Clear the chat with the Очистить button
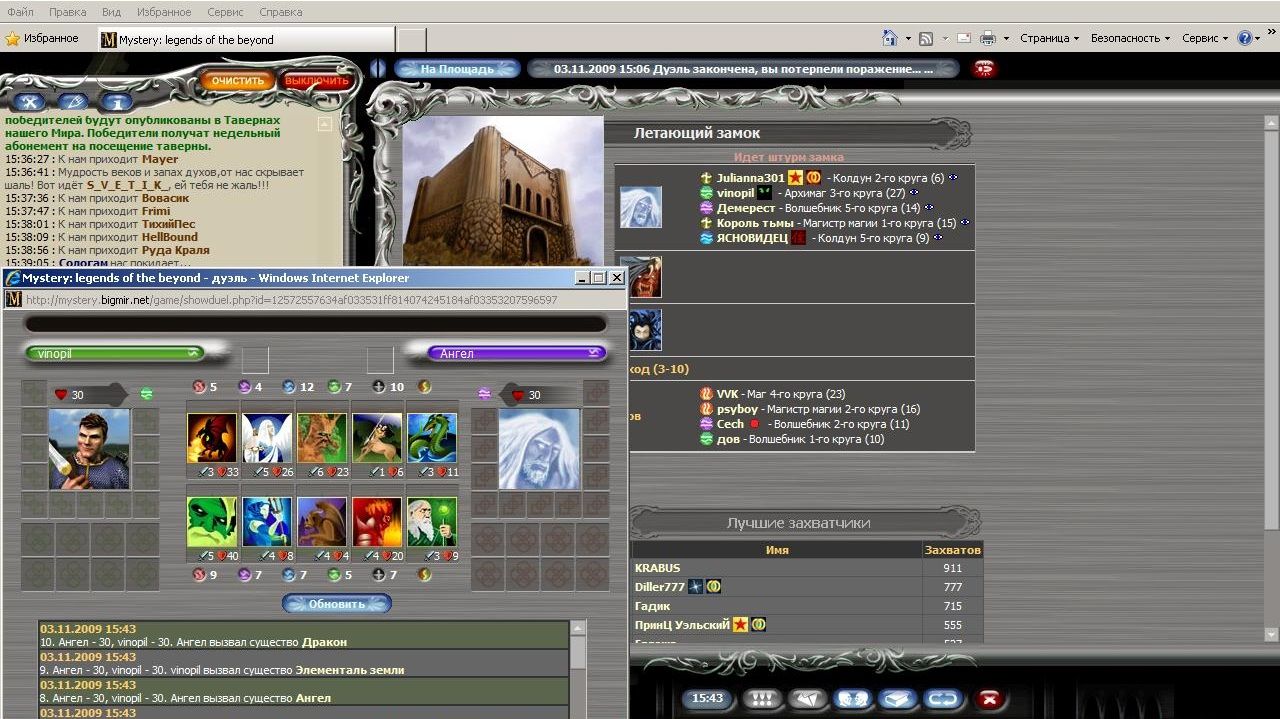Viewport: 1280px width, 719px height. [238, 81]
